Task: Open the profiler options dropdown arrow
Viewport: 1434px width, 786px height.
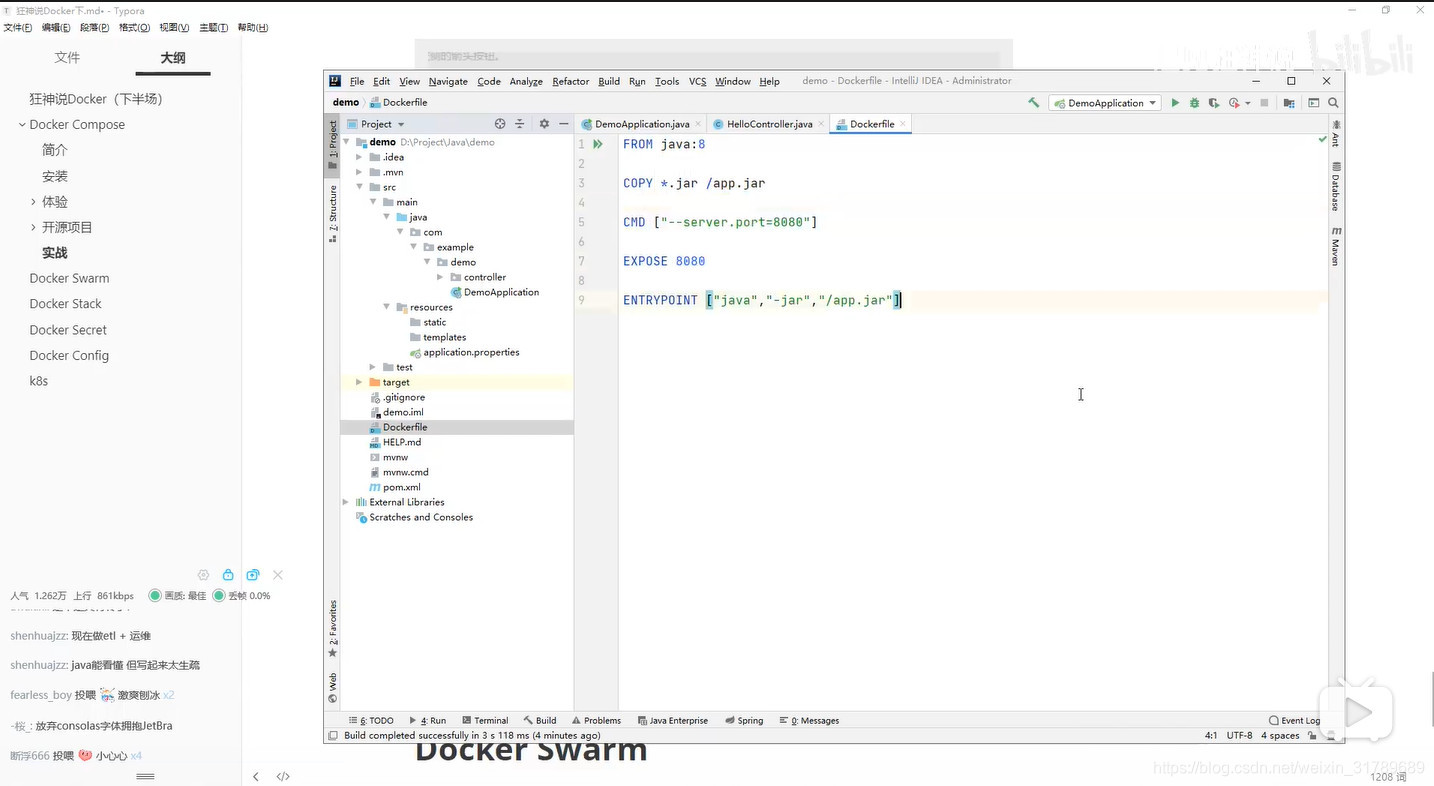Action: point(1248,103)
